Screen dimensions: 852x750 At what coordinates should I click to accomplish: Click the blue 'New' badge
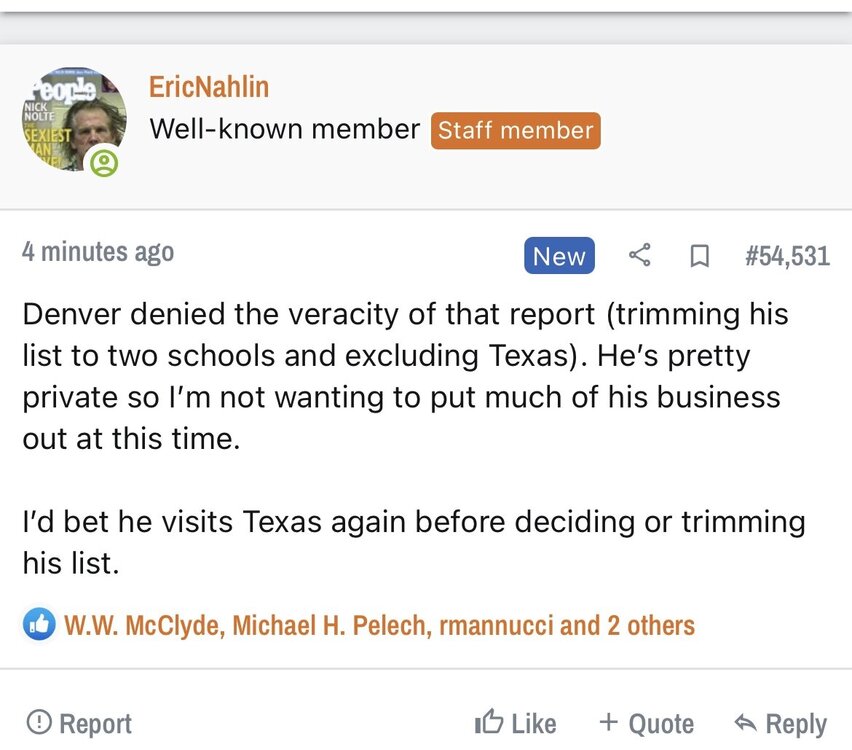point(559,256)
